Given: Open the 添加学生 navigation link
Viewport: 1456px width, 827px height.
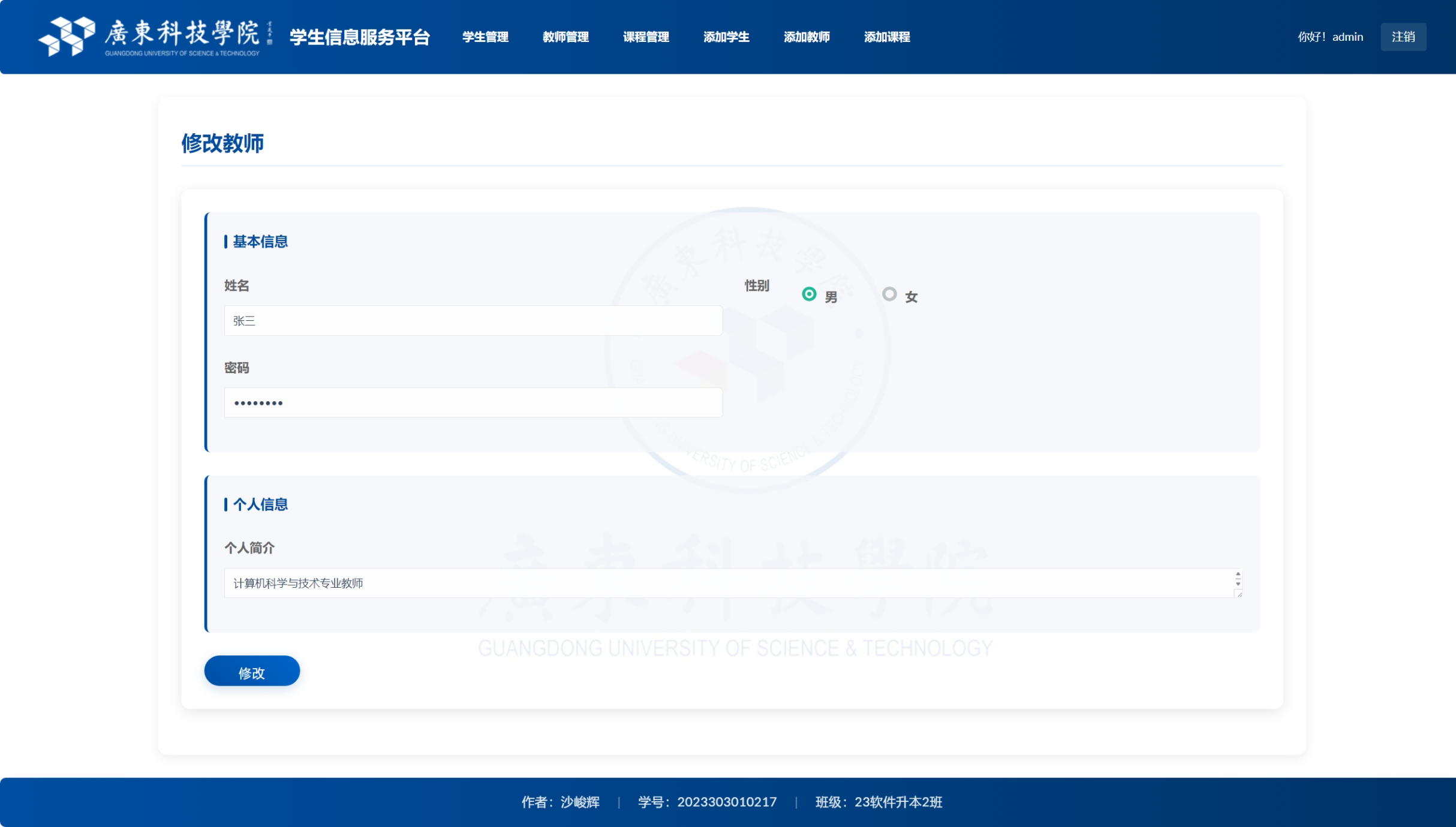Looking at the screenshot, I should 726,37.
